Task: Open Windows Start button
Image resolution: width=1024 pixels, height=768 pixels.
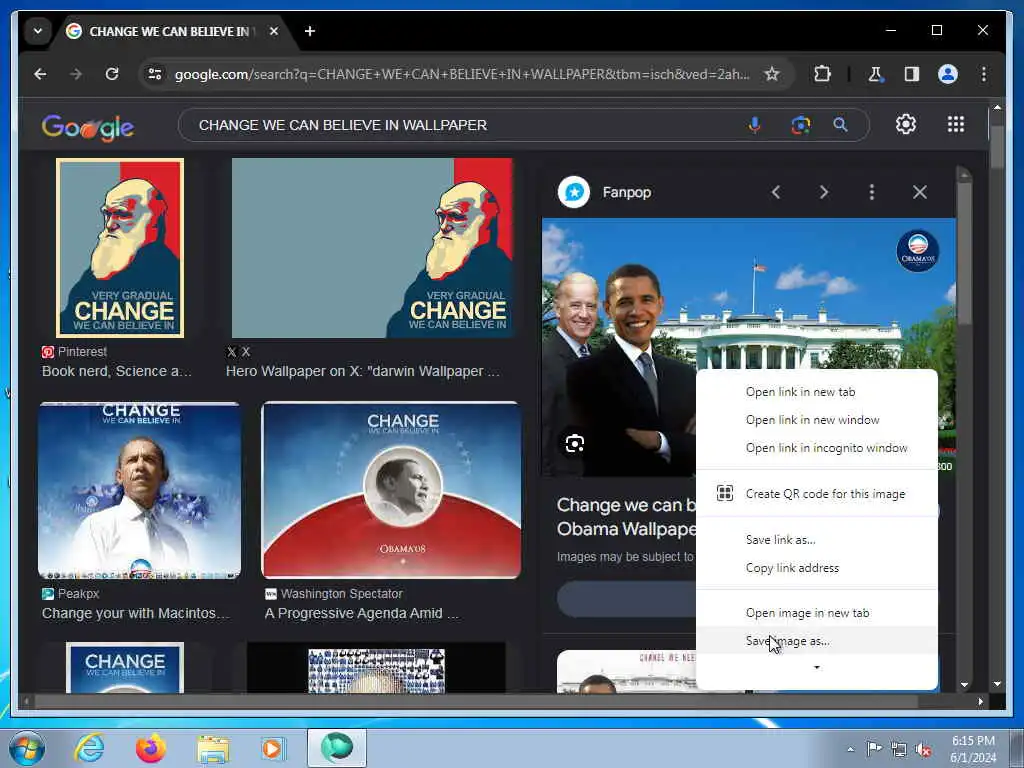Action: (x=27, y=748)
